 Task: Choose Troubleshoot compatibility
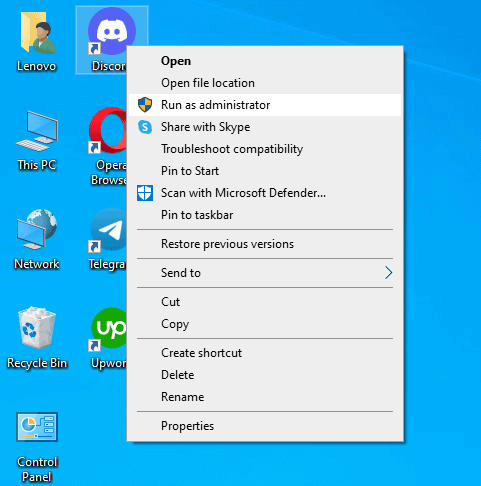pos(265,149)
